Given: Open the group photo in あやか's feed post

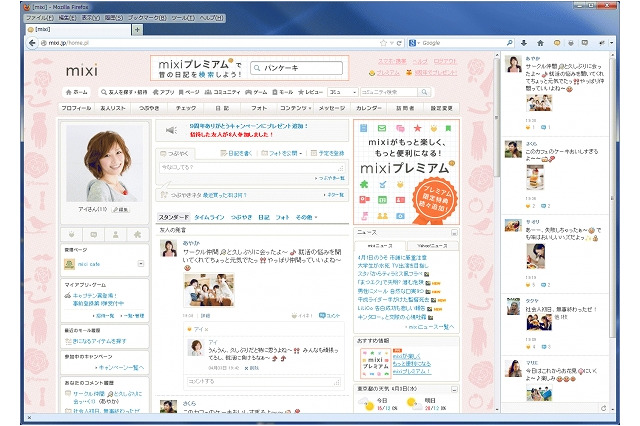Looking at the screenshot, I should (x=209, y=290).
